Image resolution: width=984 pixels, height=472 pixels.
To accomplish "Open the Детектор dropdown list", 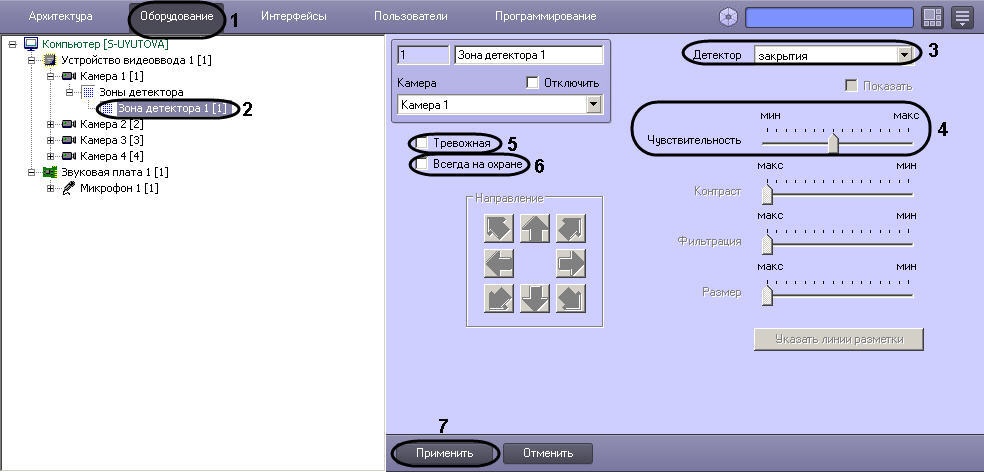I will [x=904, y=56].
